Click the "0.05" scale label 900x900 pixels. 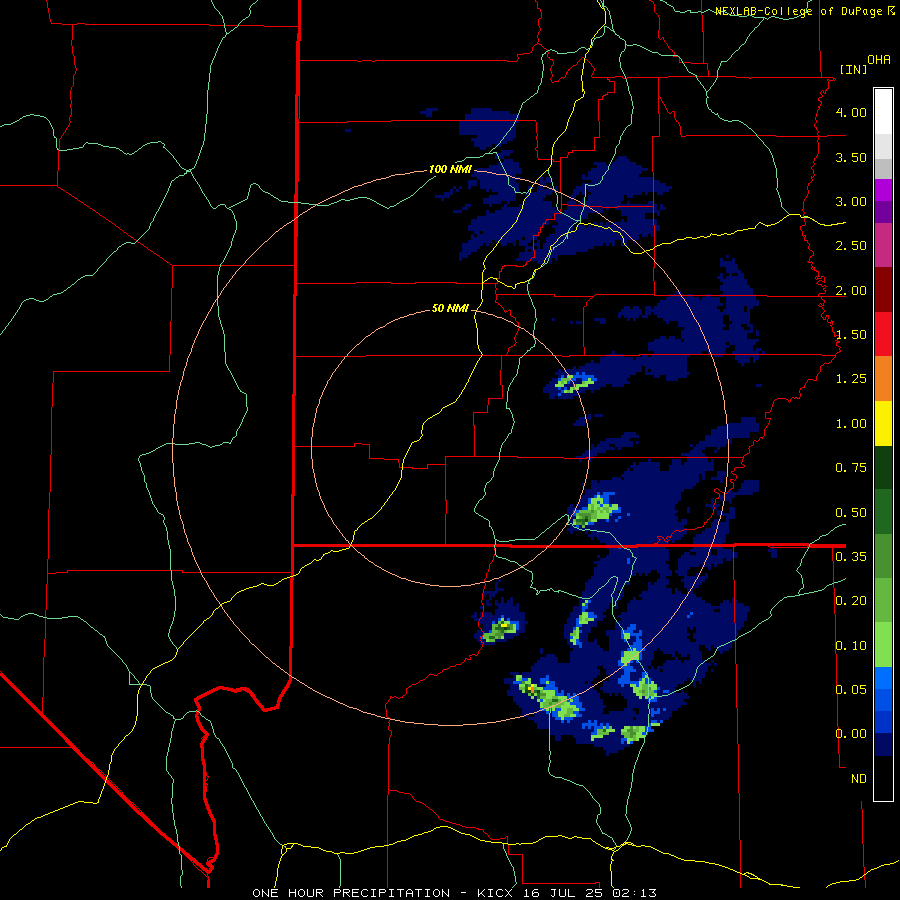pos(851,689)
